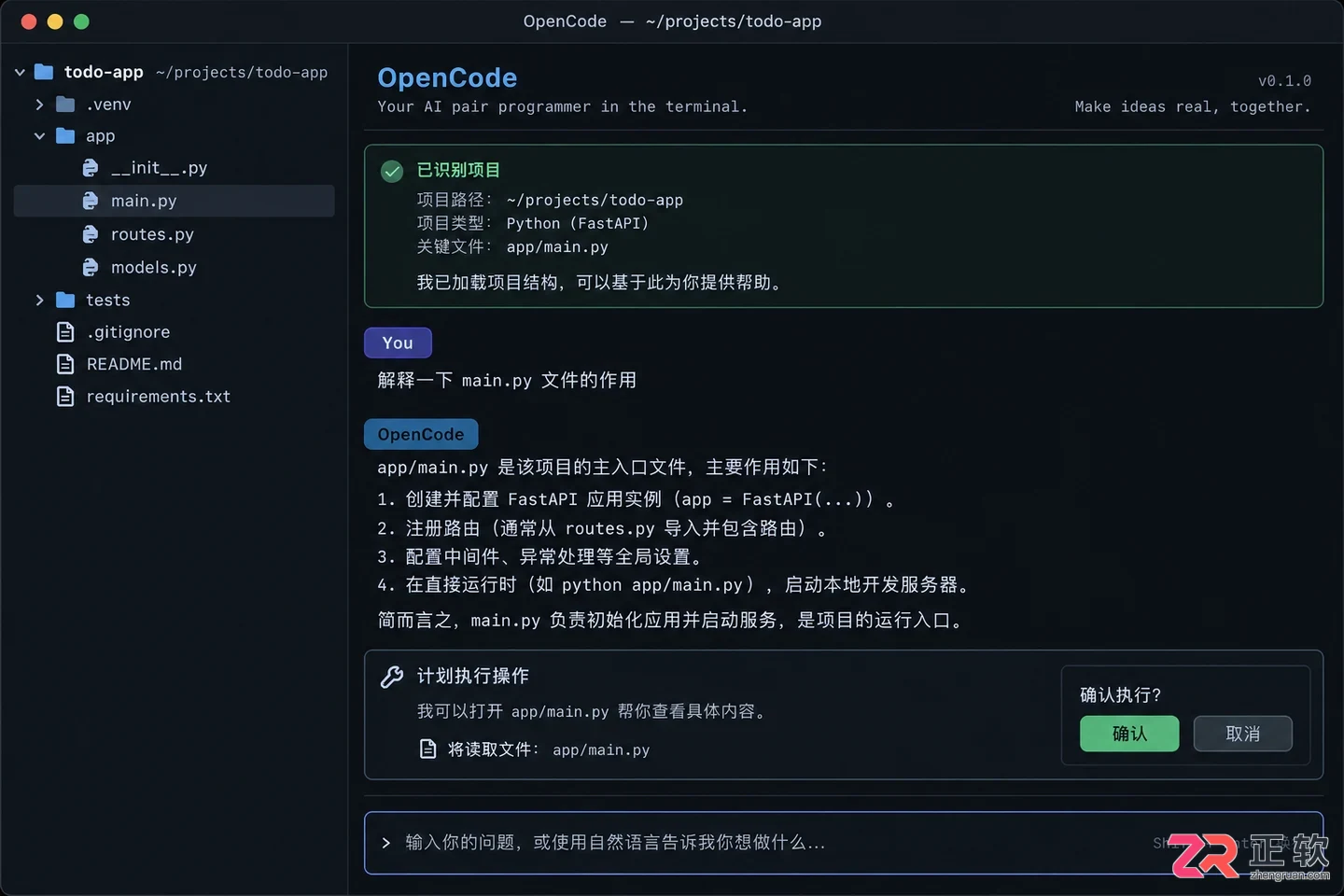The height and width of the screenshot is (896, 1344).
Task: Open README.md file name in sidebar
Action: [x=134, y=364]
